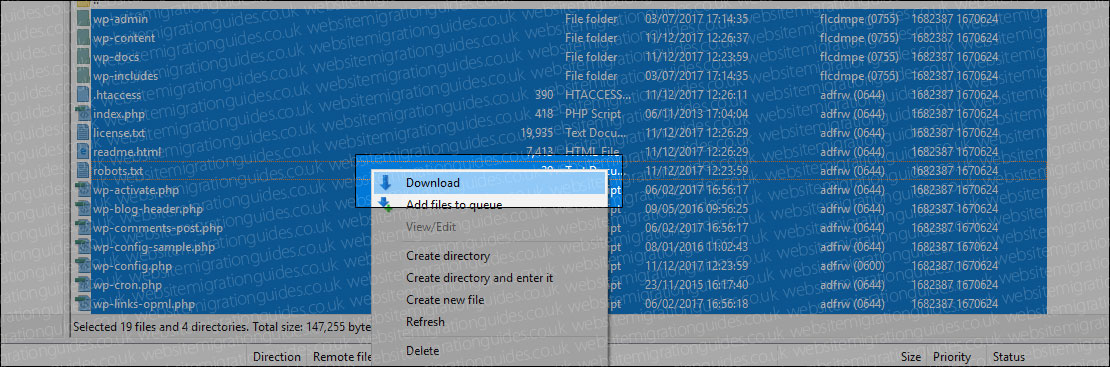Select the wp-blog-header.php file name
Screen dimensions: 1110x367
[148, 209]
